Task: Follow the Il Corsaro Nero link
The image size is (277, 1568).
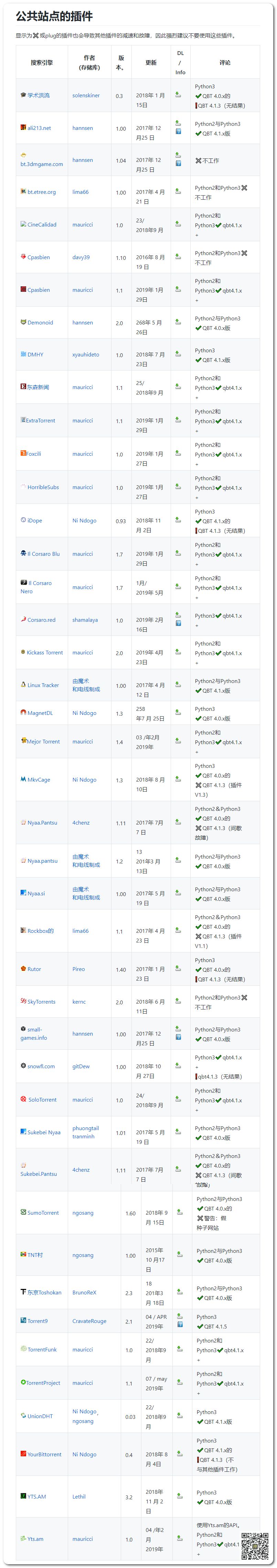Action: [36, 587]
